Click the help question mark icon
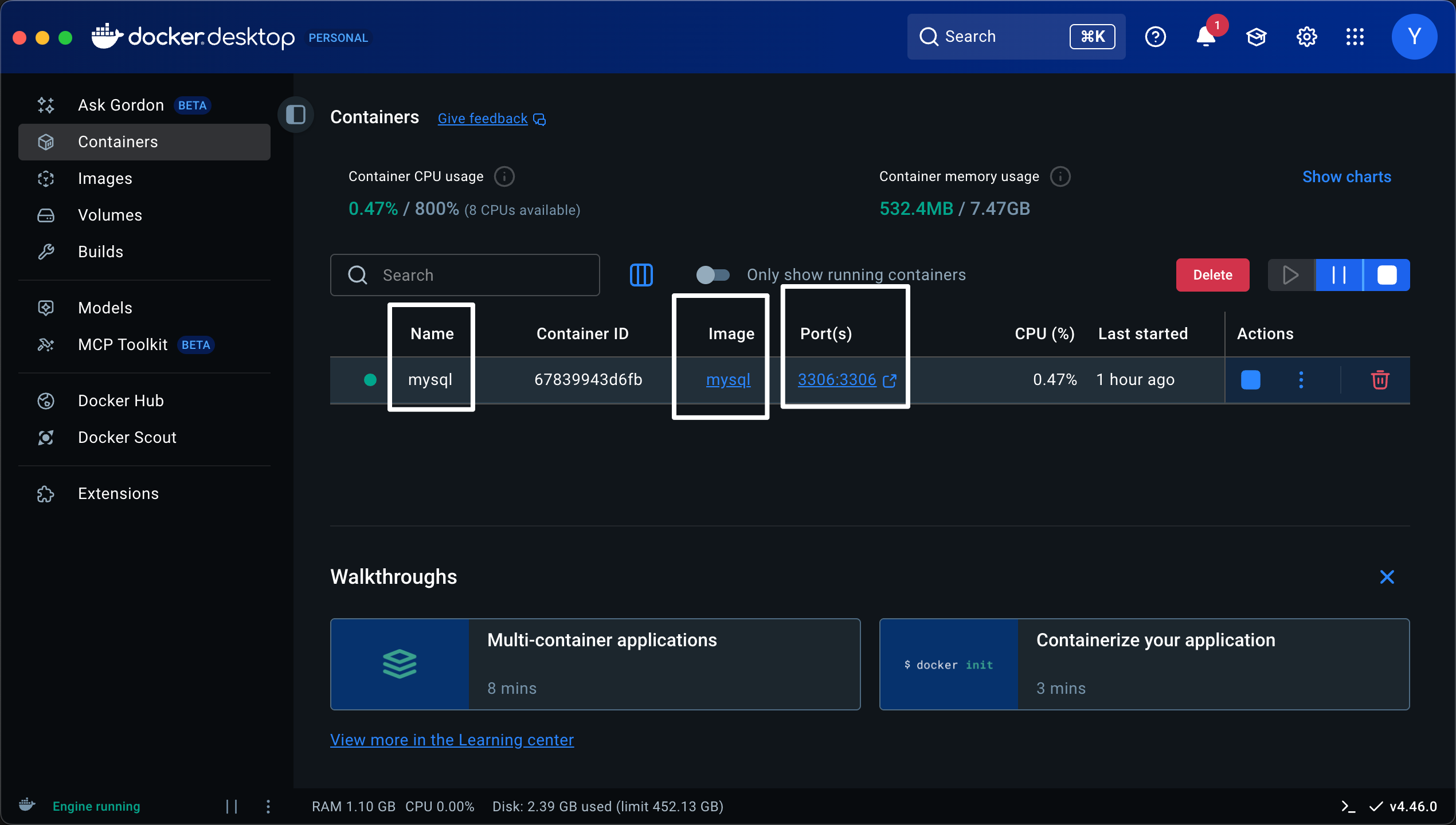The height and width of the screenshot is (825, 1456). pyautogui.click(x=1155, y=37)
